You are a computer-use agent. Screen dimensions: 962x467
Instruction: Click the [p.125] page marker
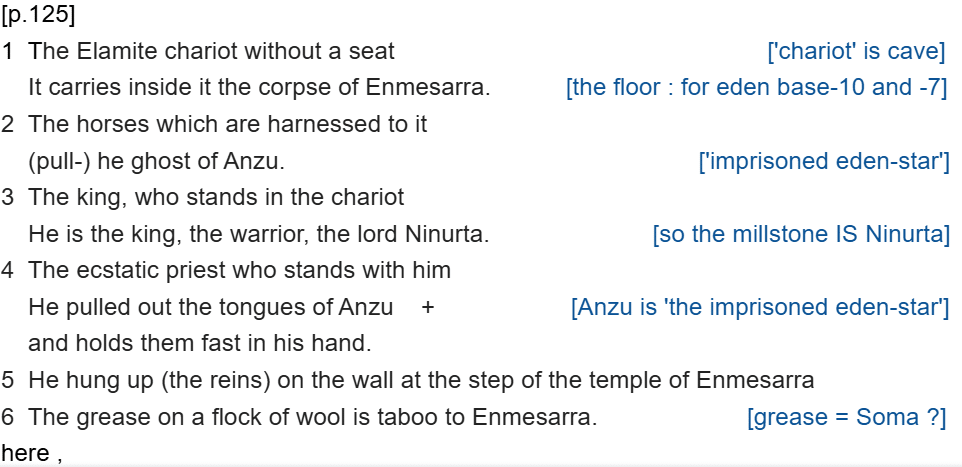click(x=39, y=15)
